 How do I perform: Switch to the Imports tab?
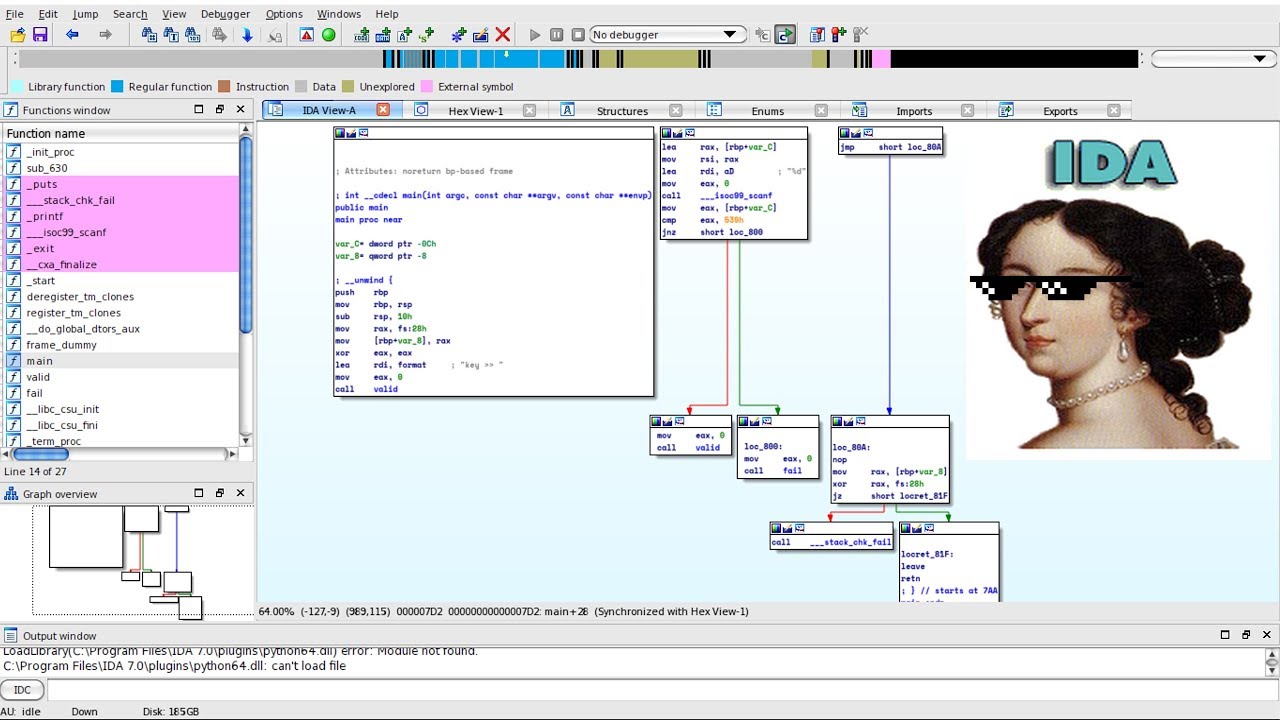click(x=914, y=111)
